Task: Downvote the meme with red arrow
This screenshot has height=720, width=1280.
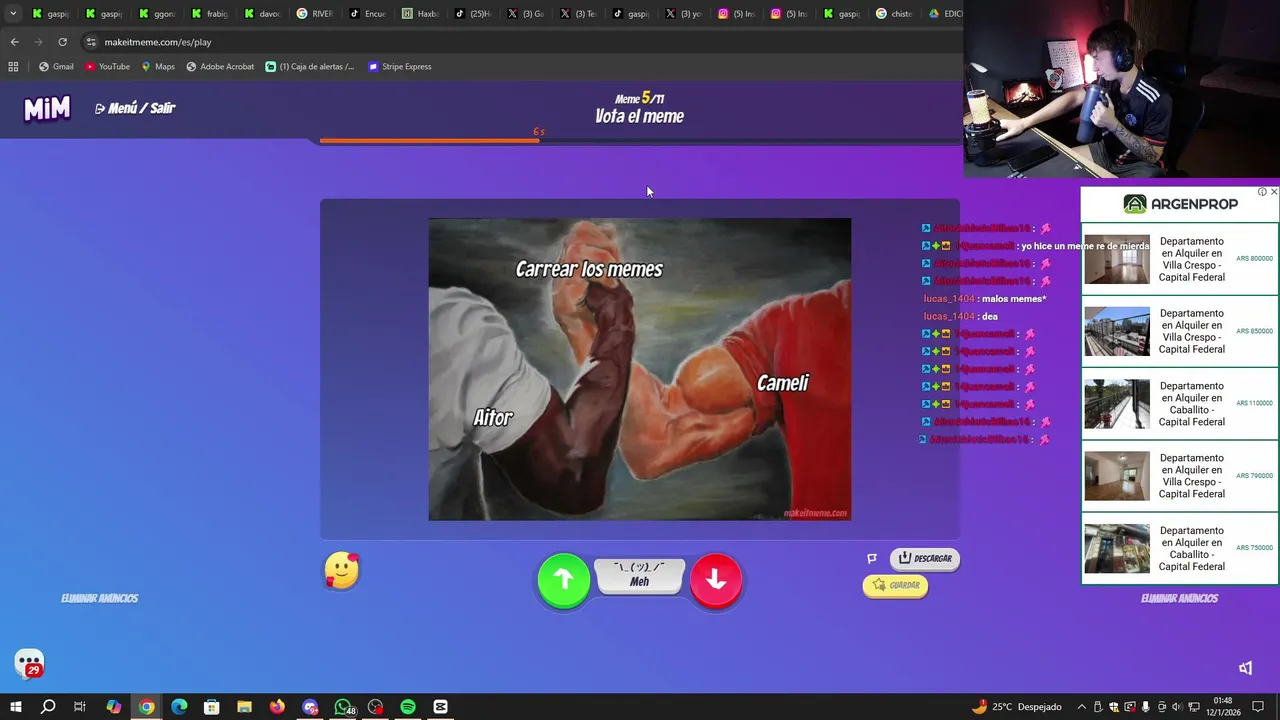Action: tap(716, 579)
